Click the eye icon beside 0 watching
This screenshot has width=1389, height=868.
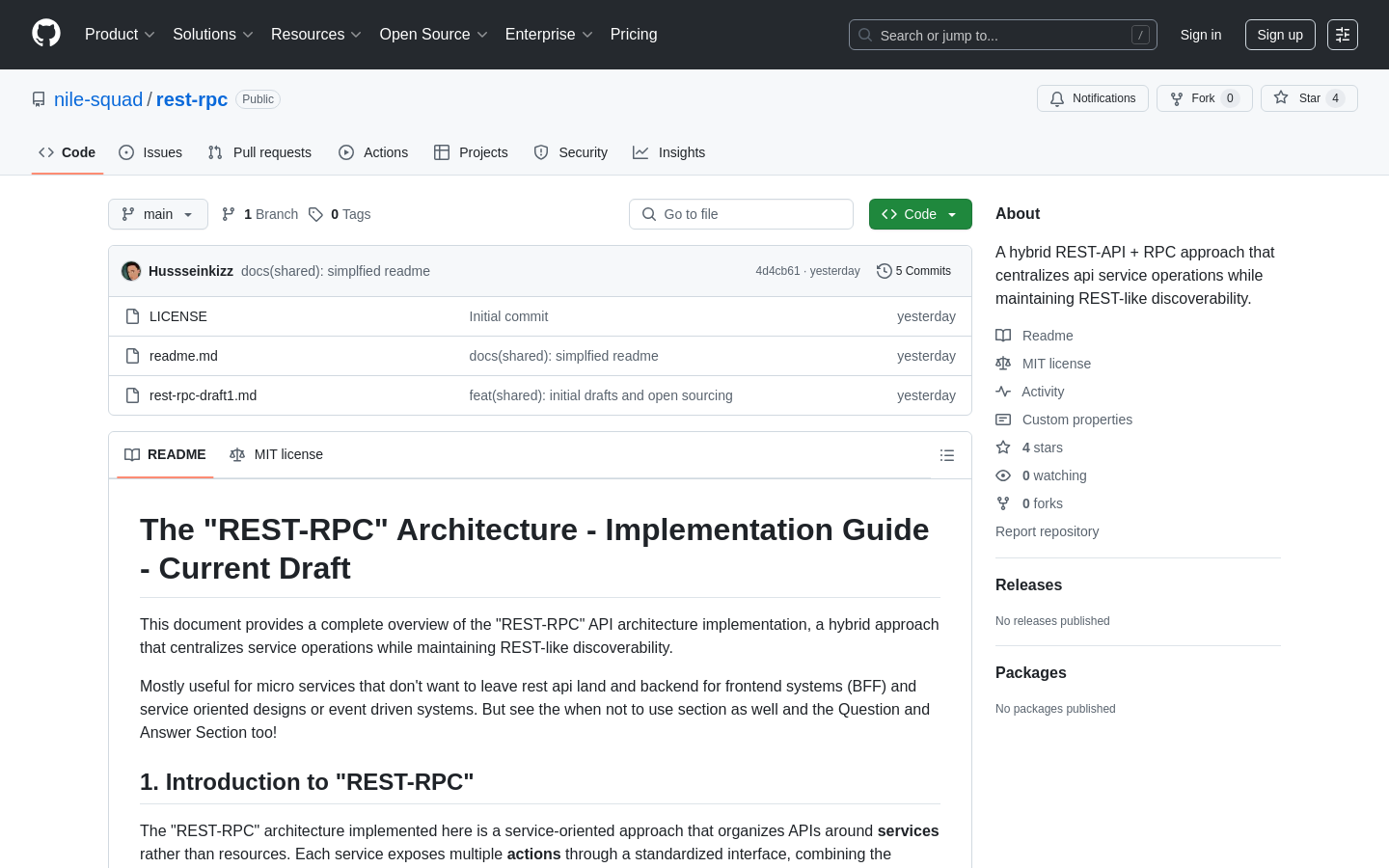(x=1003, y=475)
